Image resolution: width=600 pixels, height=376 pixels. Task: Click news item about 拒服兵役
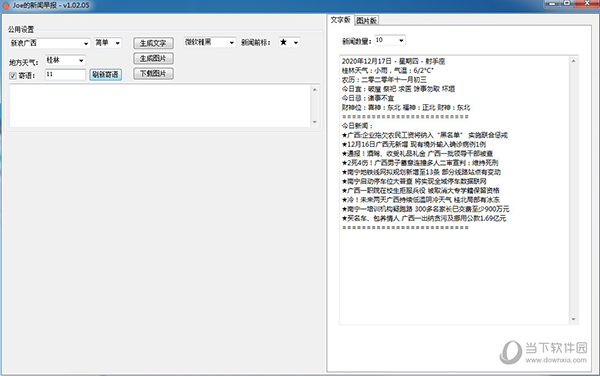pyautogui.click(x=421, y=190)
